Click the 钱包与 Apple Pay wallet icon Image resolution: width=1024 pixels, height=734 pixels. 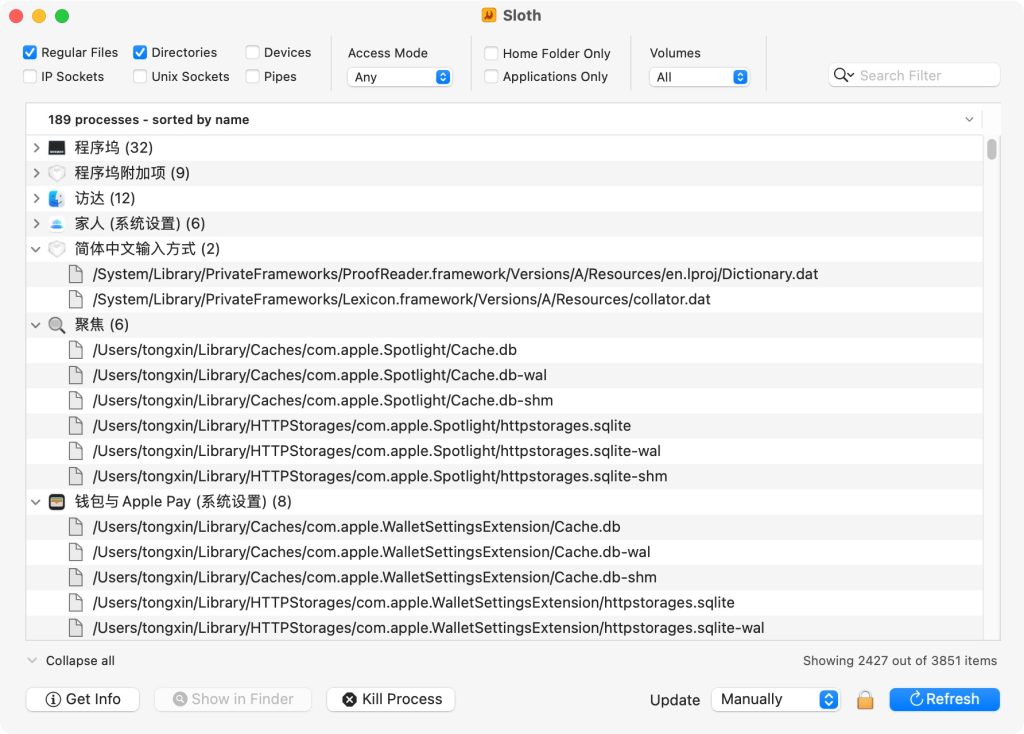click(x=57, y=502)
